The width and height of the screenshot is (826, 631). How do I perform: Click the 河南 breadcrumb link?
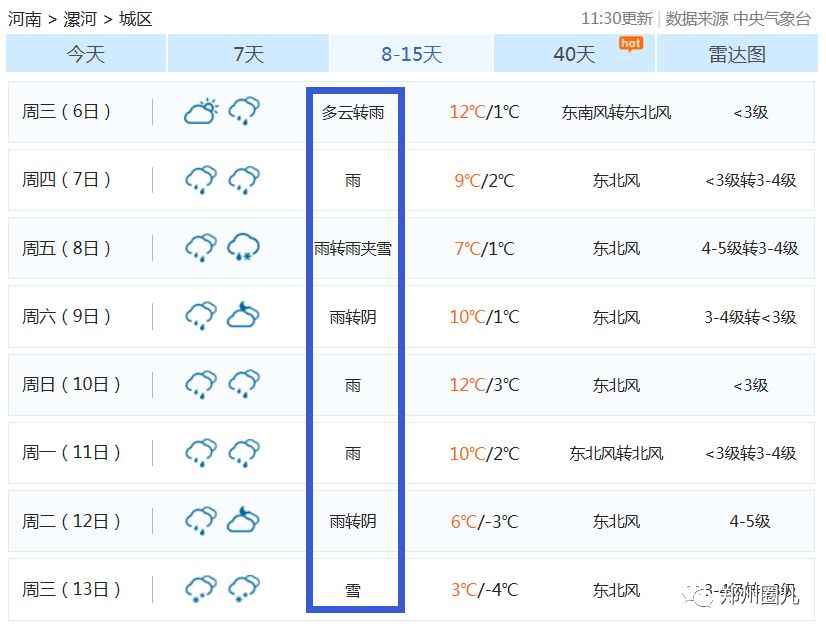coord(24,19)
